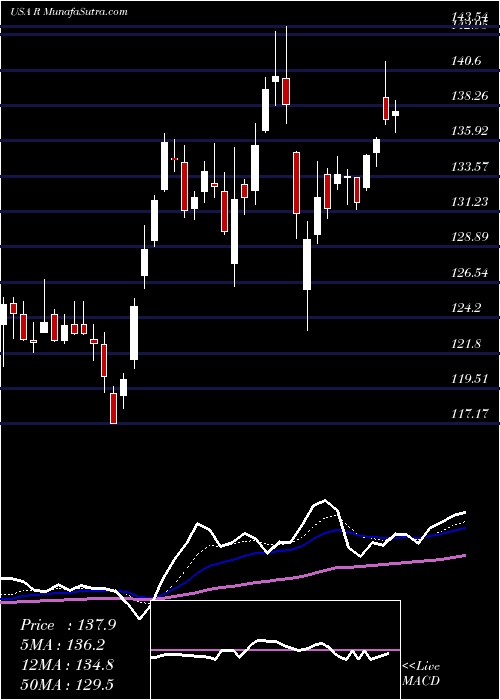500x700 pixels.
Task: Click the 12MA : 134.8 legend entry
Action: pos(67,665)
